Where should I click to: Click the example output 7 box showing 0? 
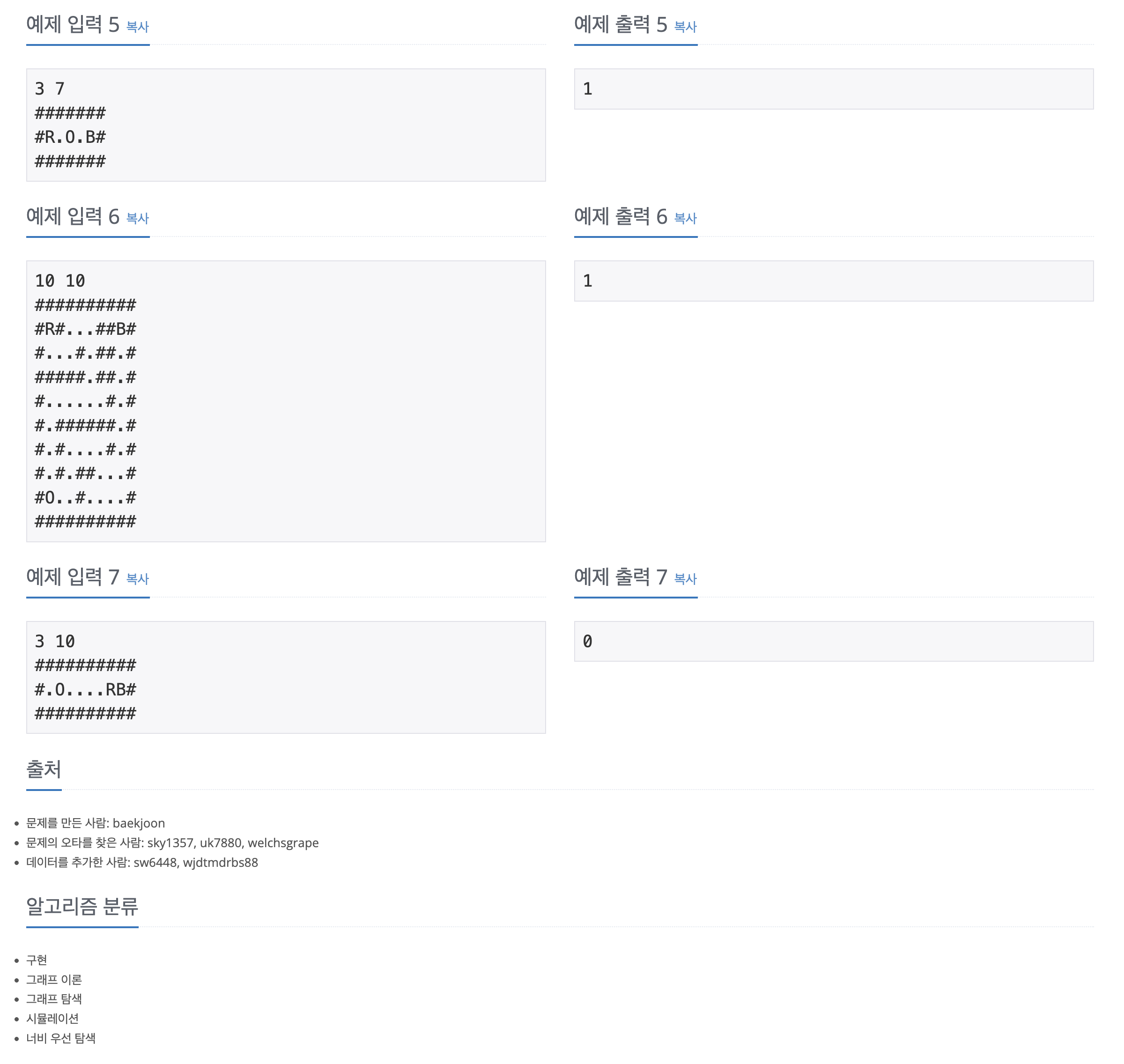coord(834,642)
